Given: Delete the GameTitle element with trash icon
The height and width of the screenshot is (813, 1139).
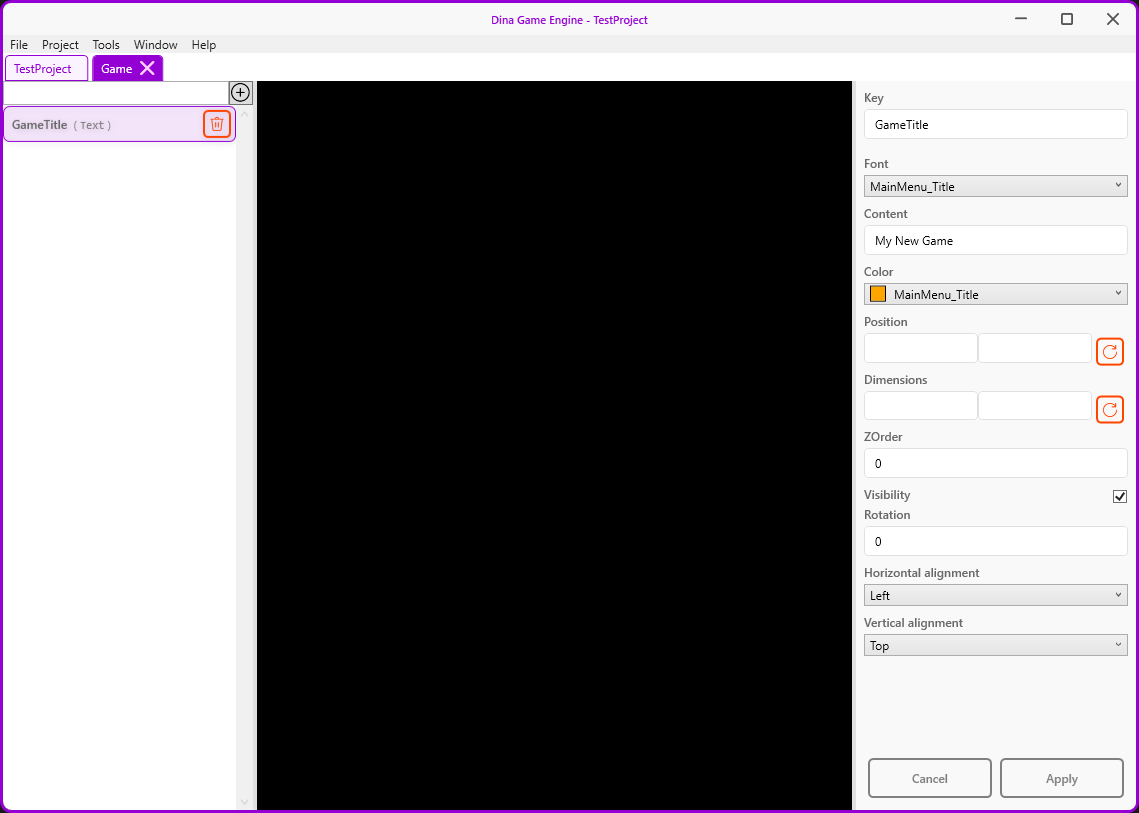Looking at the screenshot, I should tap(216, 124).
